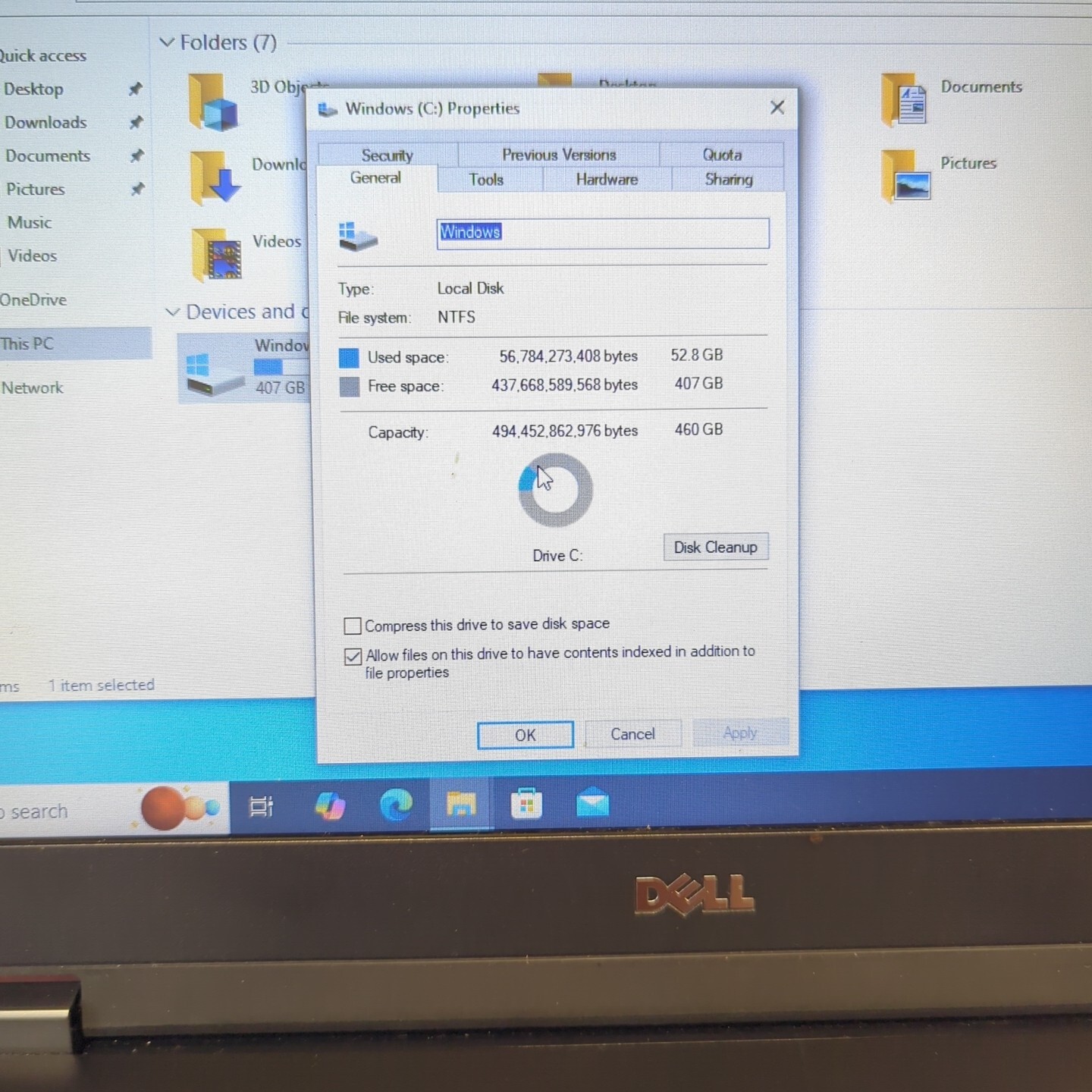Click the pin icon next to Downloads

(136, 122)
